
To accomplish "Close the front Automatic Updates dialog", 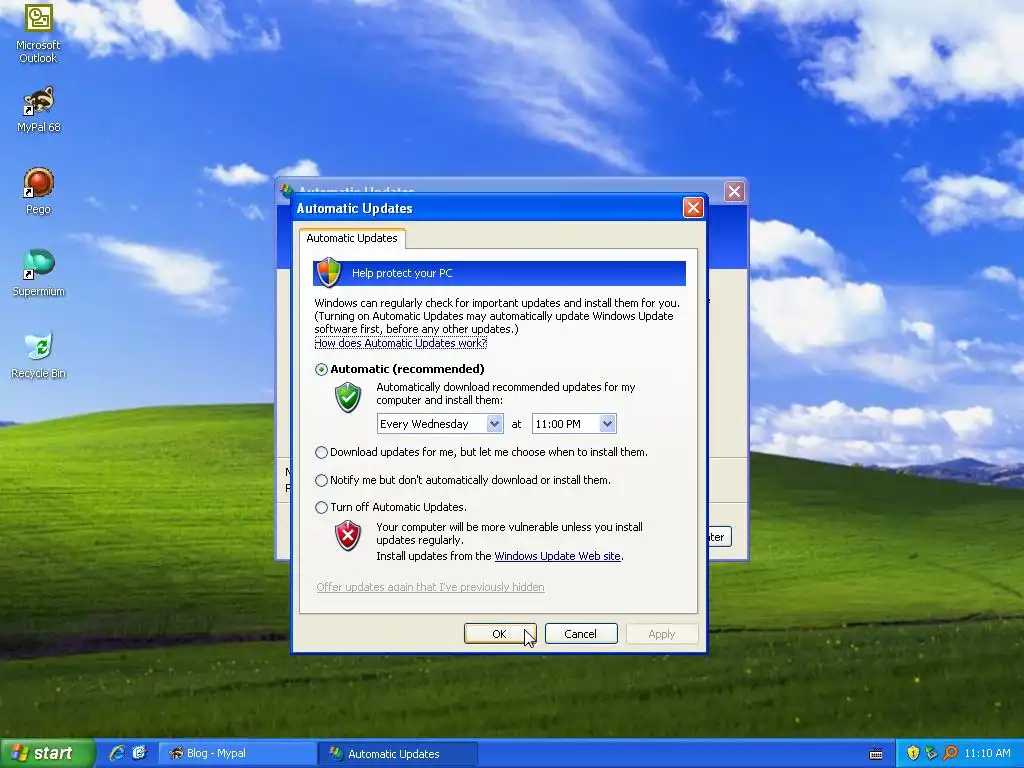I will point(693,208).
